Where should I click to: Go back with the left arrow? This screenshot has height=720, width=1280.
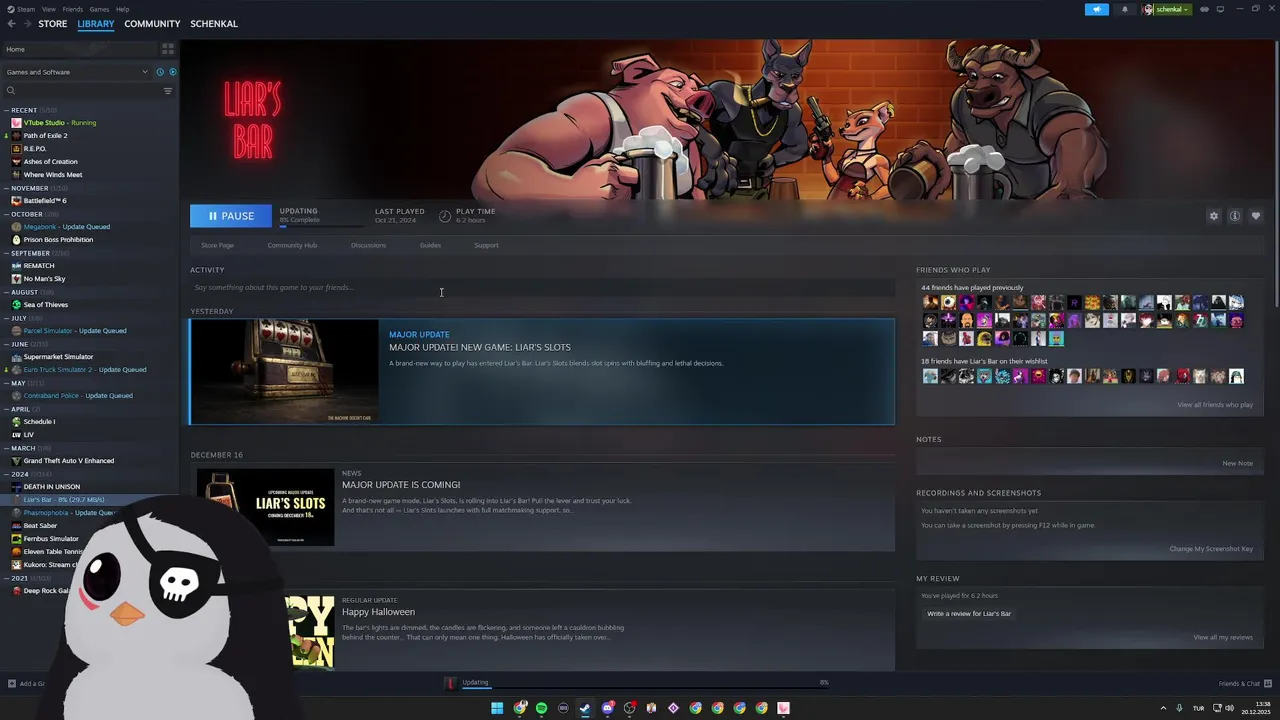tap(11, 23)
